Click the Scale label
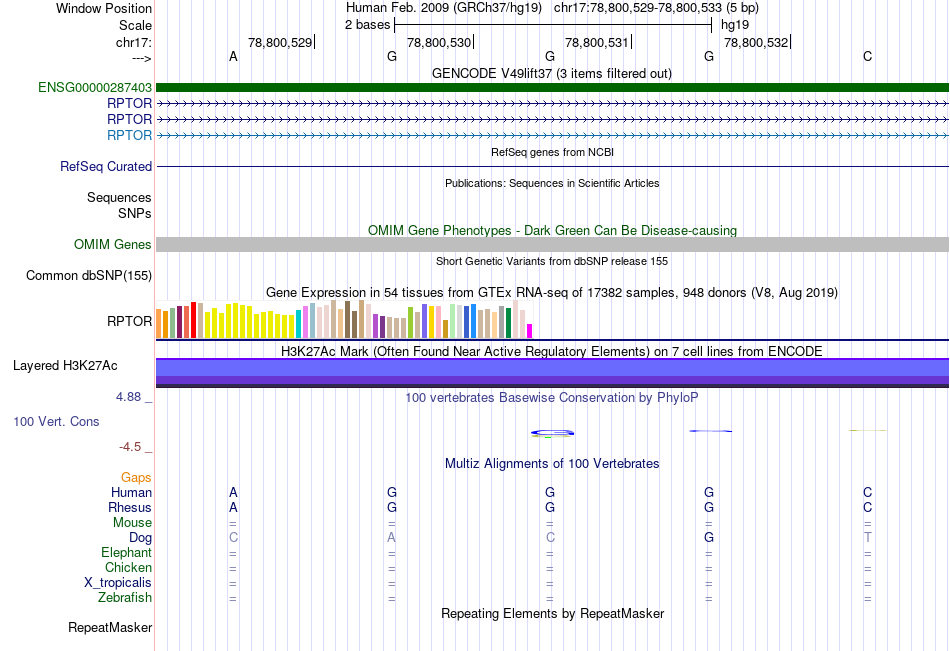 pos(135,25)
